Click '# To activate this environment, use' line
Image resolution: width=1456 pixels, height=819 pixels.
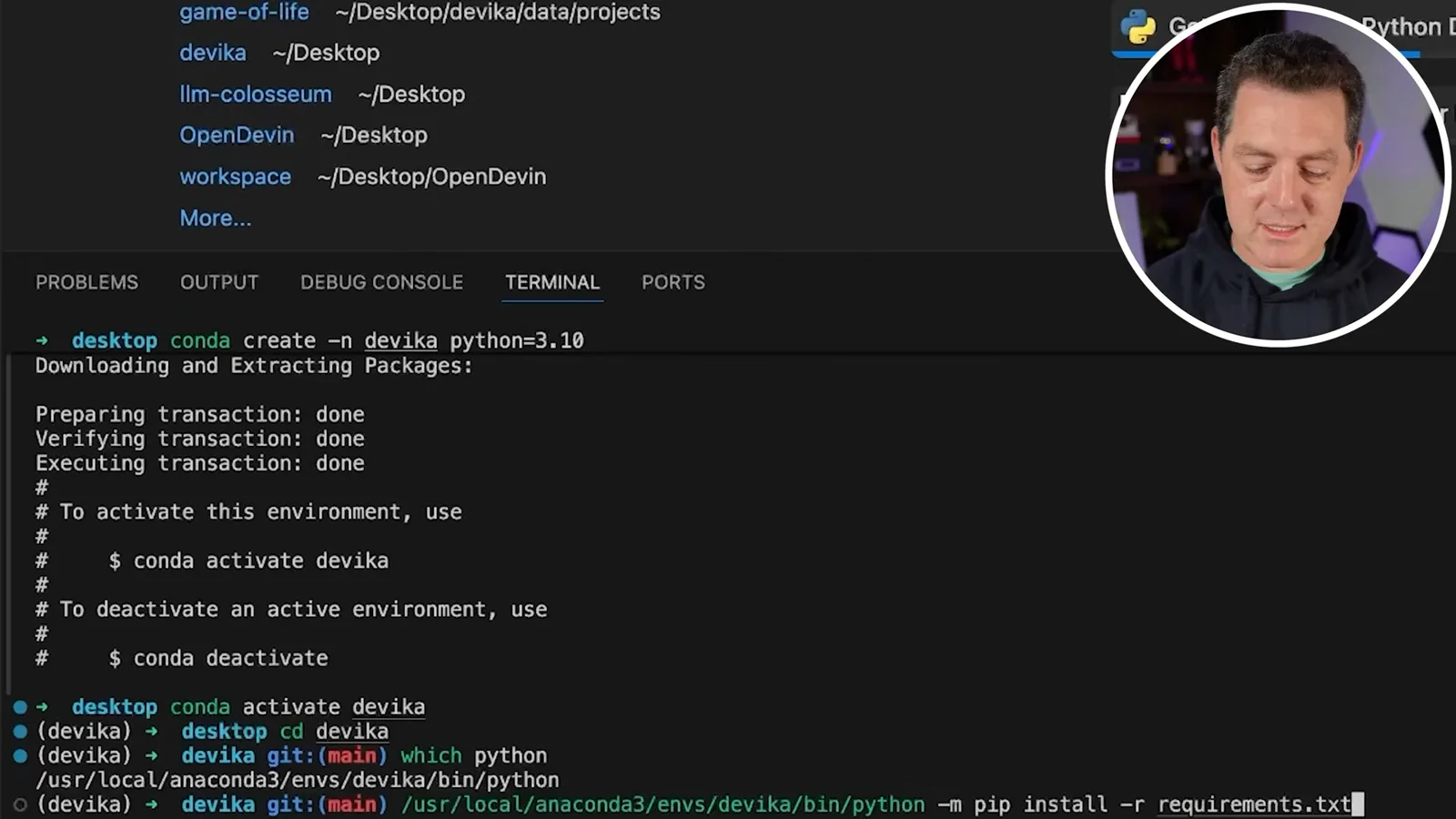(x=248, y=512)
